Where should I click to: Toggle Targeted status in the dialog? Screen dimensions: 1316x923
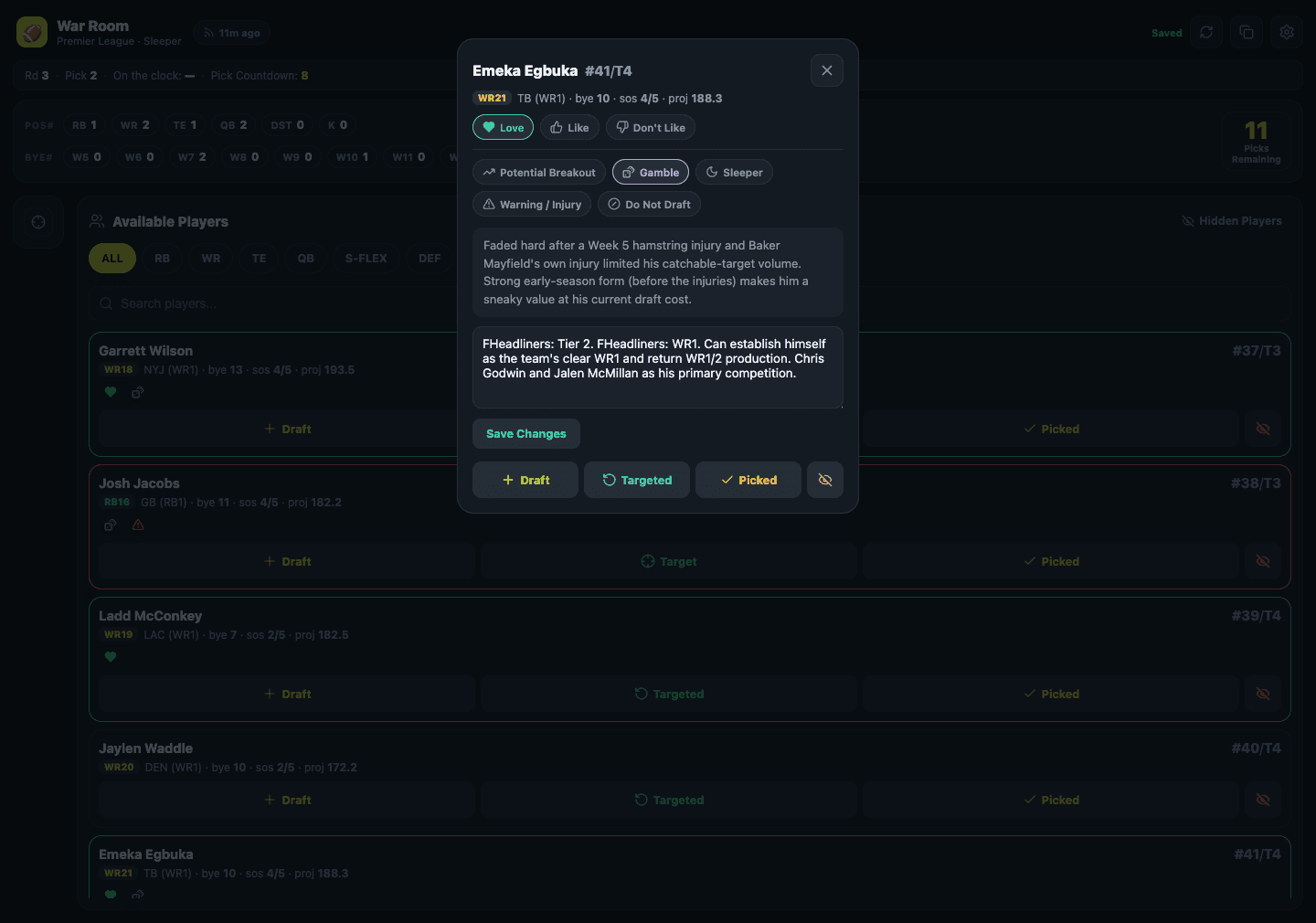click(637, 480)
